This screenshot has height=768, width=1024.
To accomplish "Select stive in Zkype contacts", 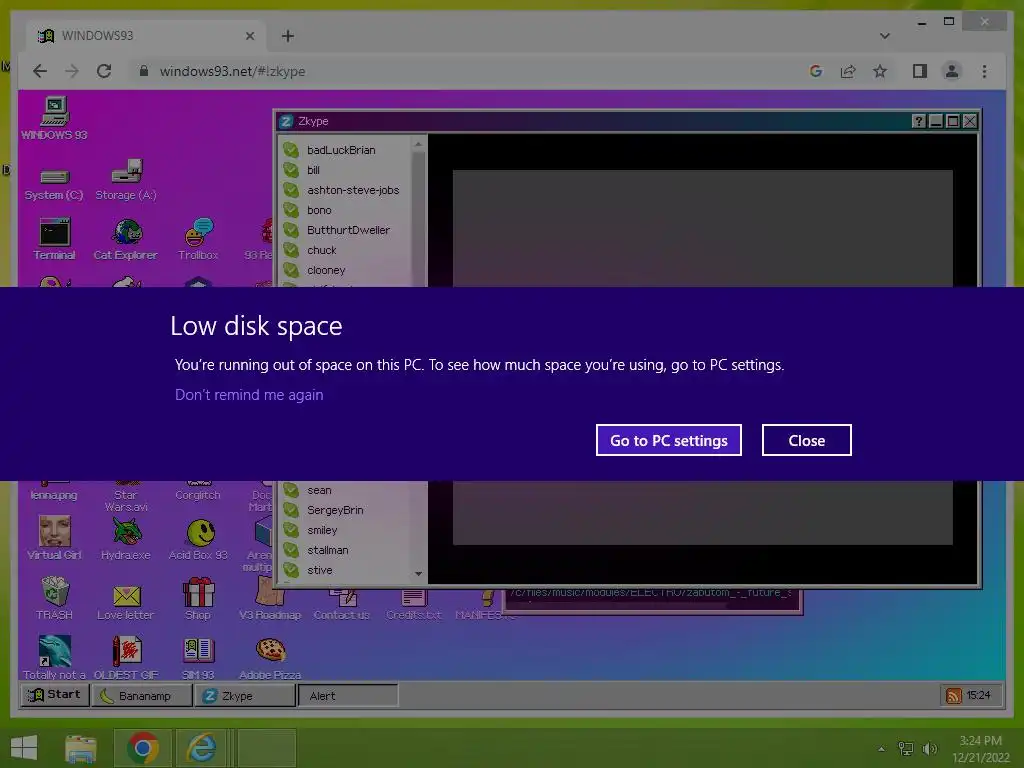I will [x=345, y=570].
